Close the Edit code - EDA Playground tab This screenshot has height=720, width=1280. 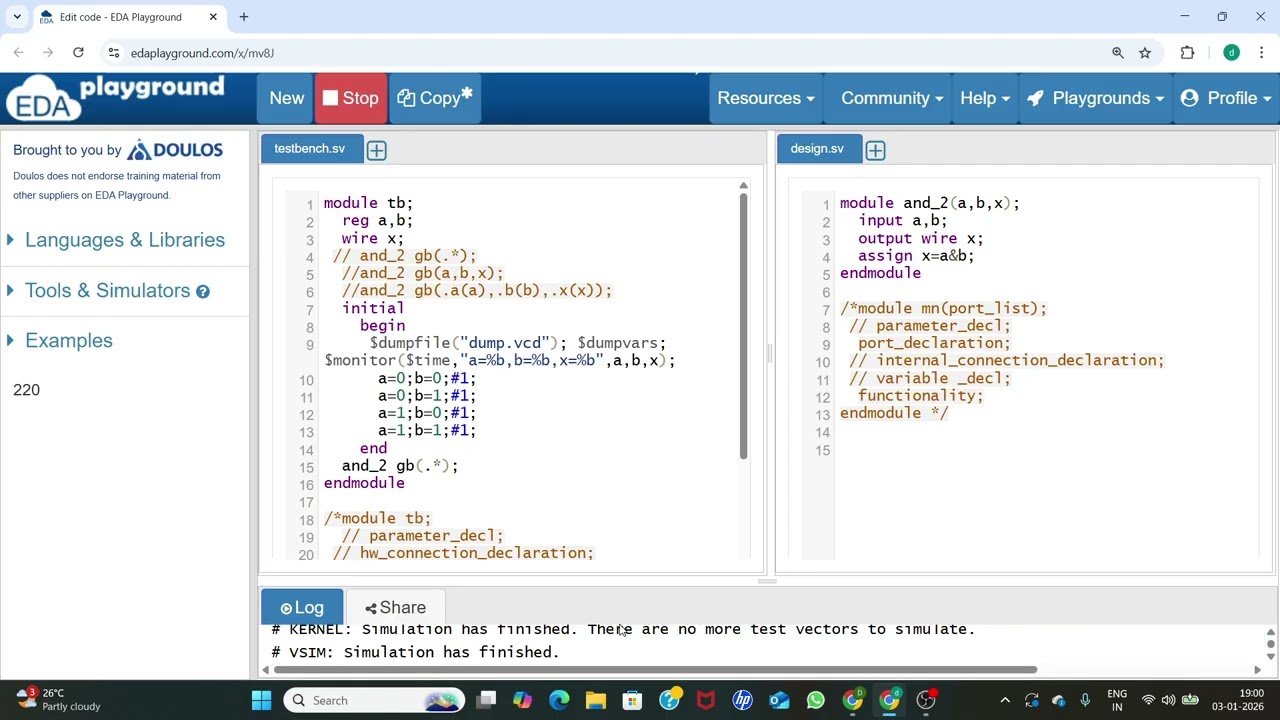coord(213,17)
